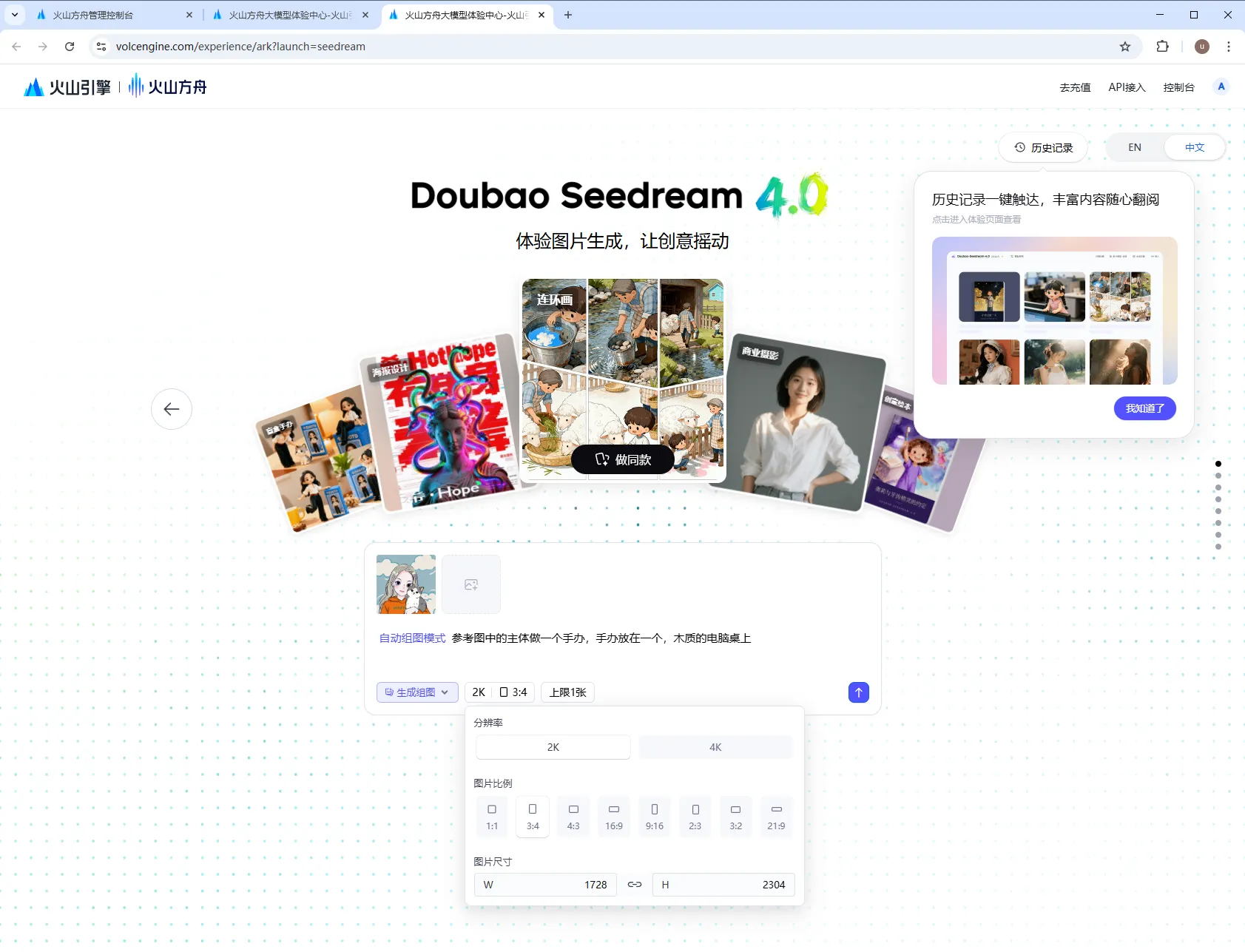Edit the height H field 2304
The image size is (1245, 952).
(x=723, y=885)
